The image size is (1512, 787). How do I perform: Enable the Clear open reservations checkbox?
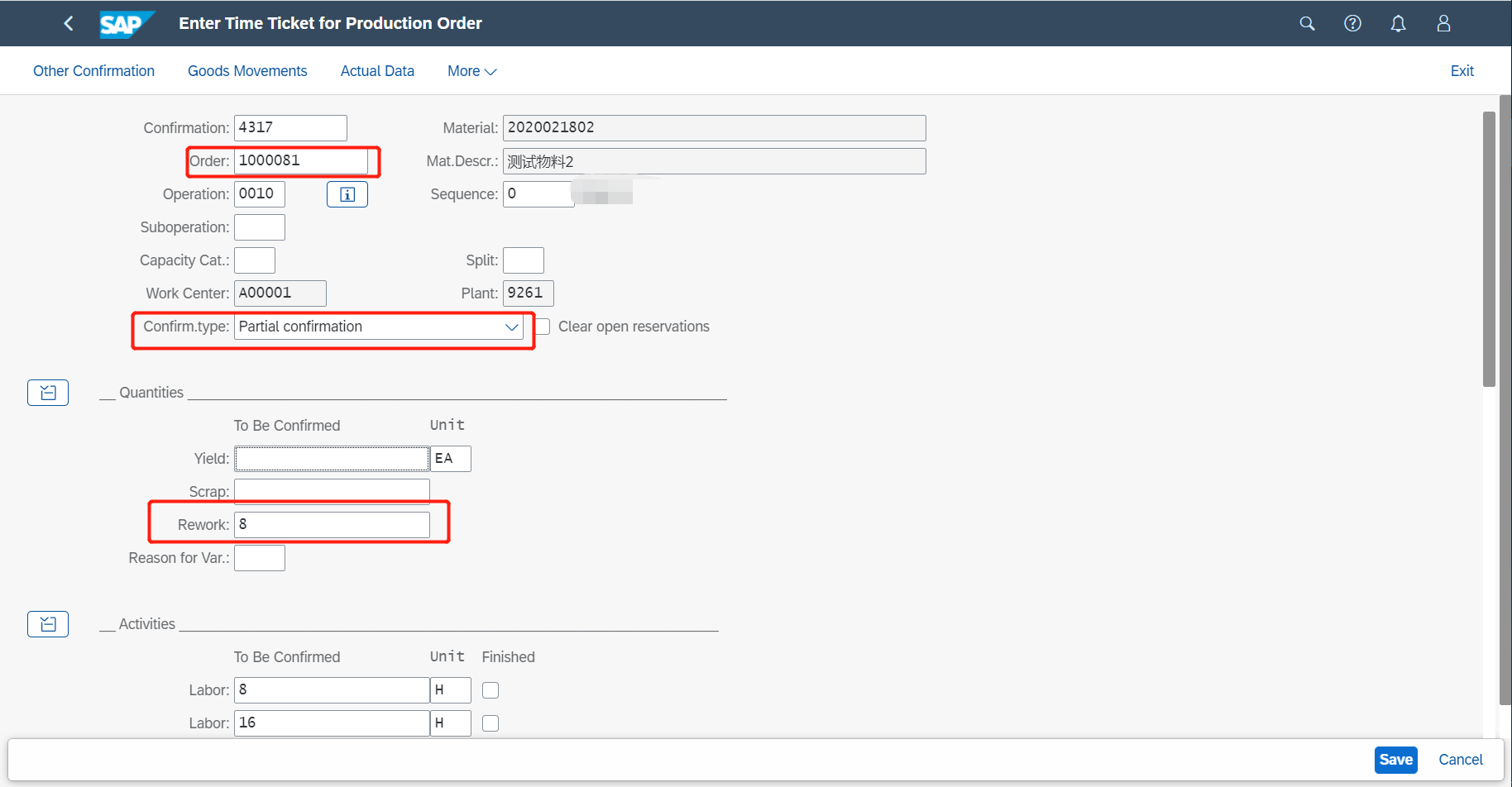point(542,327)
